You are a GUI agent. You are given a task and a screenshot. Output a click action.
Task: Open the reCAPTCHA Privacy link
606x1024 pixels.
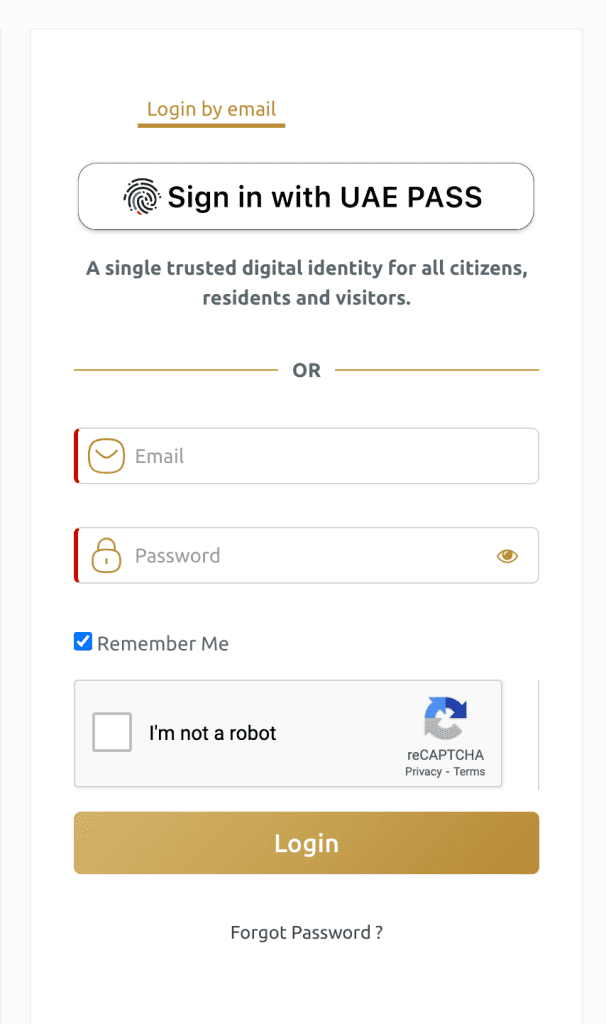(x=423, y=772)
